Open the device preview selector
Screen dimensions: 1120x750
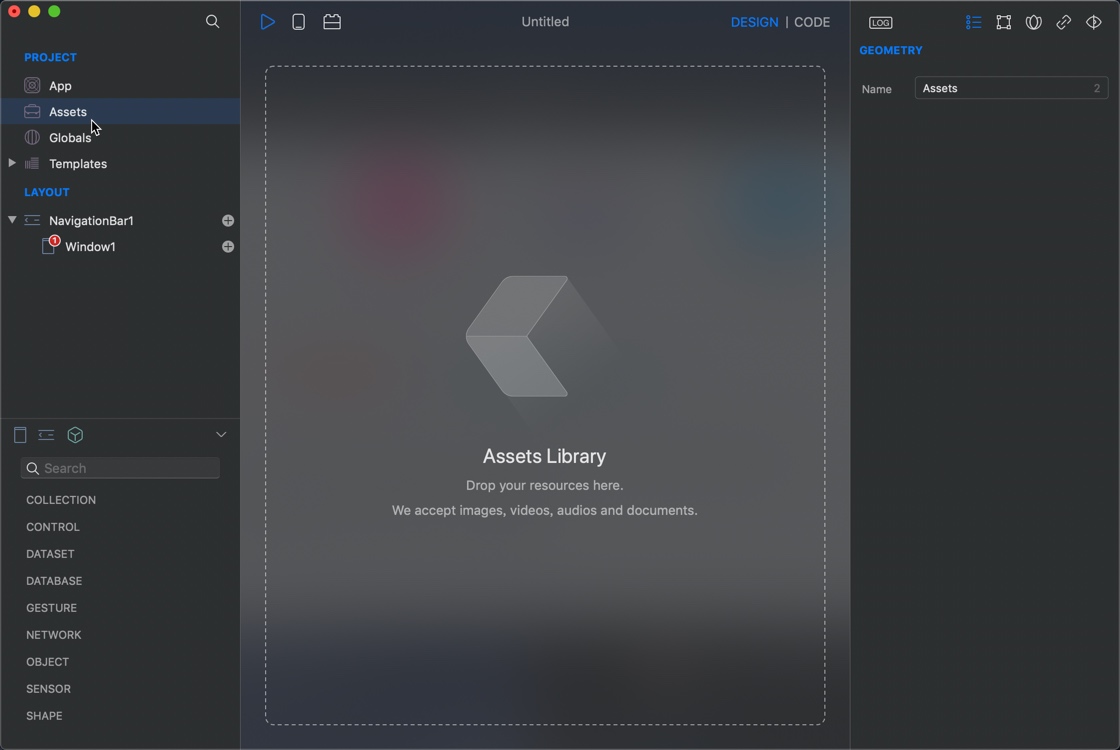[298, 21]
